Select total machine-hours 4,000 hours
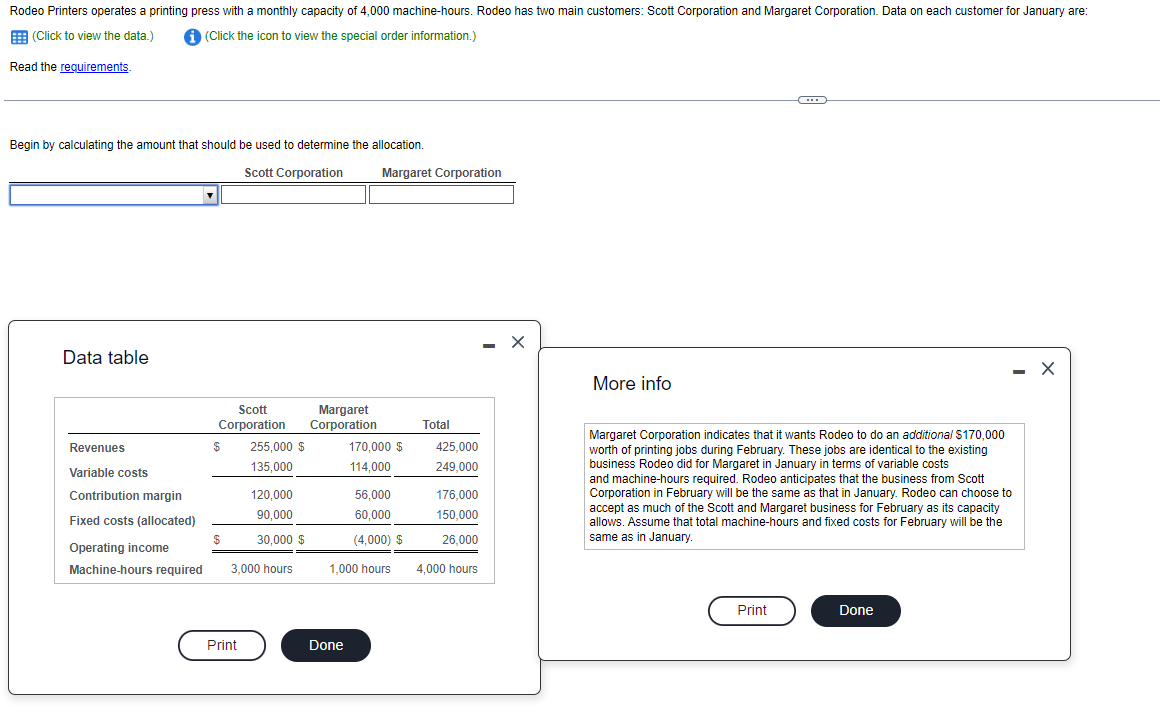The height and width of the screenshot is (725, 1160). tap(447, 569)
